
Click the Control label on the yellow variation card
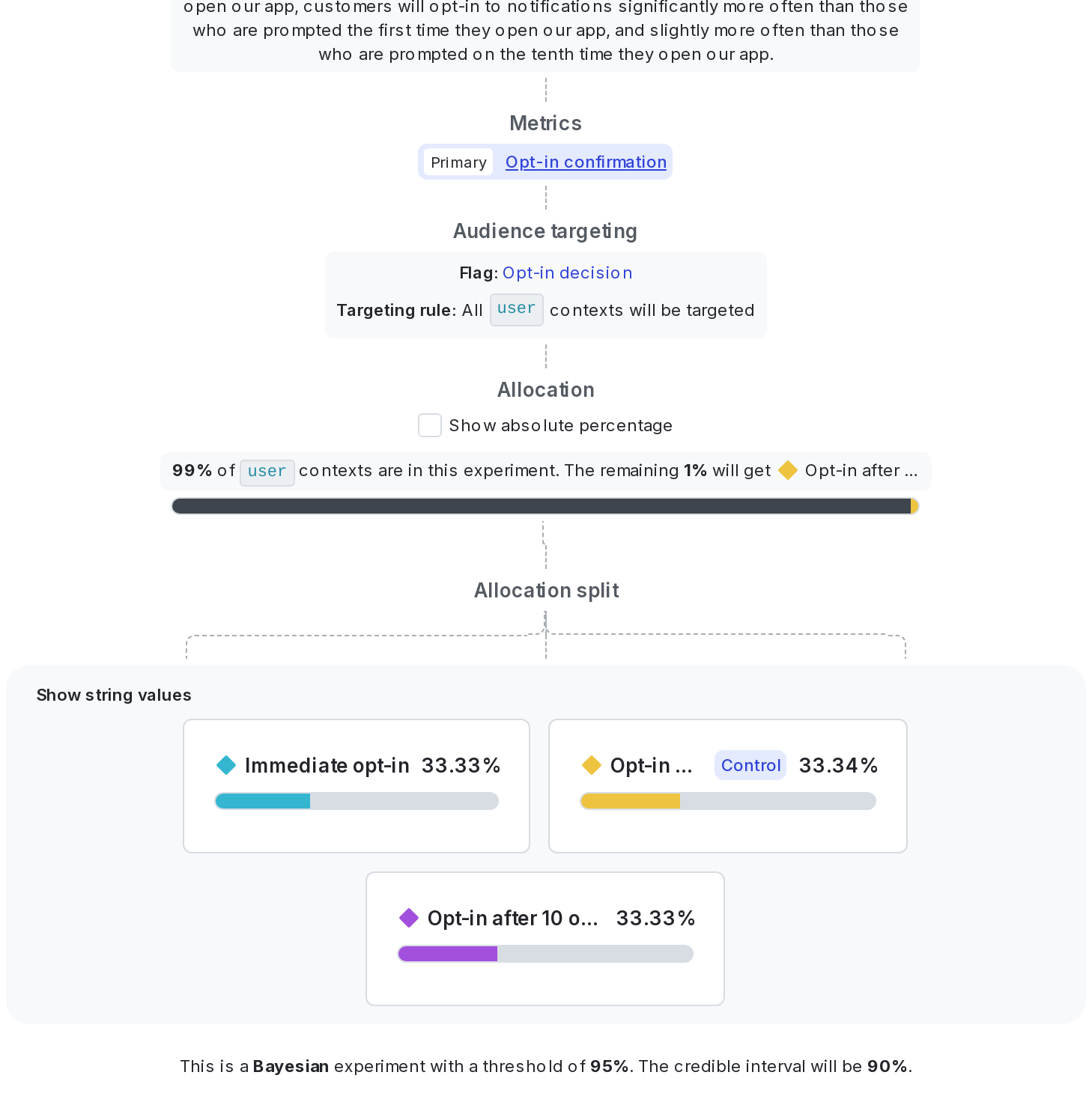point(750,765)
